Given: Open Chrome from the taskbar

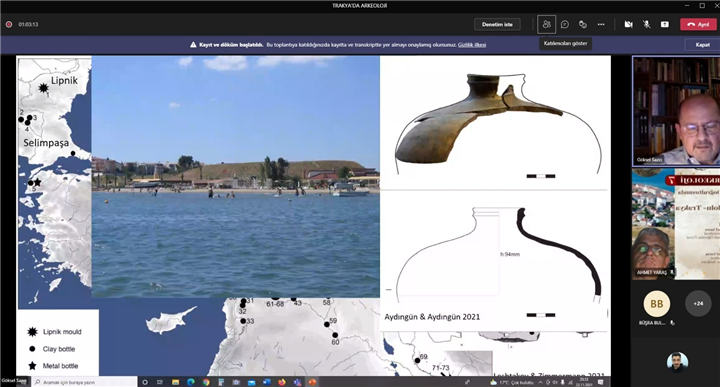Looking at the screenshot, I should (206, 382).
